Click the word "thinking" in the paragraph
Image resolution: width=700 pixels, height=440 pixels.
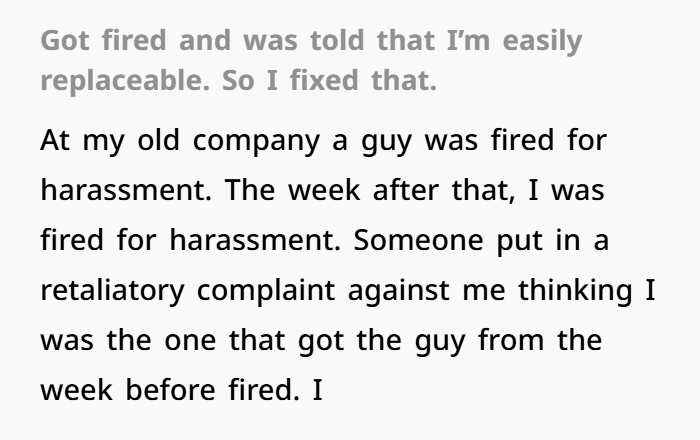coord(575,291)
